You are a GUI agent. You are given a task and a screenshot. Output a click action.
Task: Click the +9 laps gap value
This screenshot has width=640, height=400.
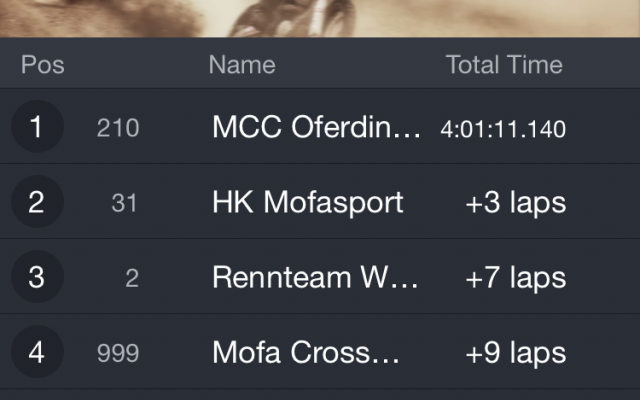tap(516, 353)
